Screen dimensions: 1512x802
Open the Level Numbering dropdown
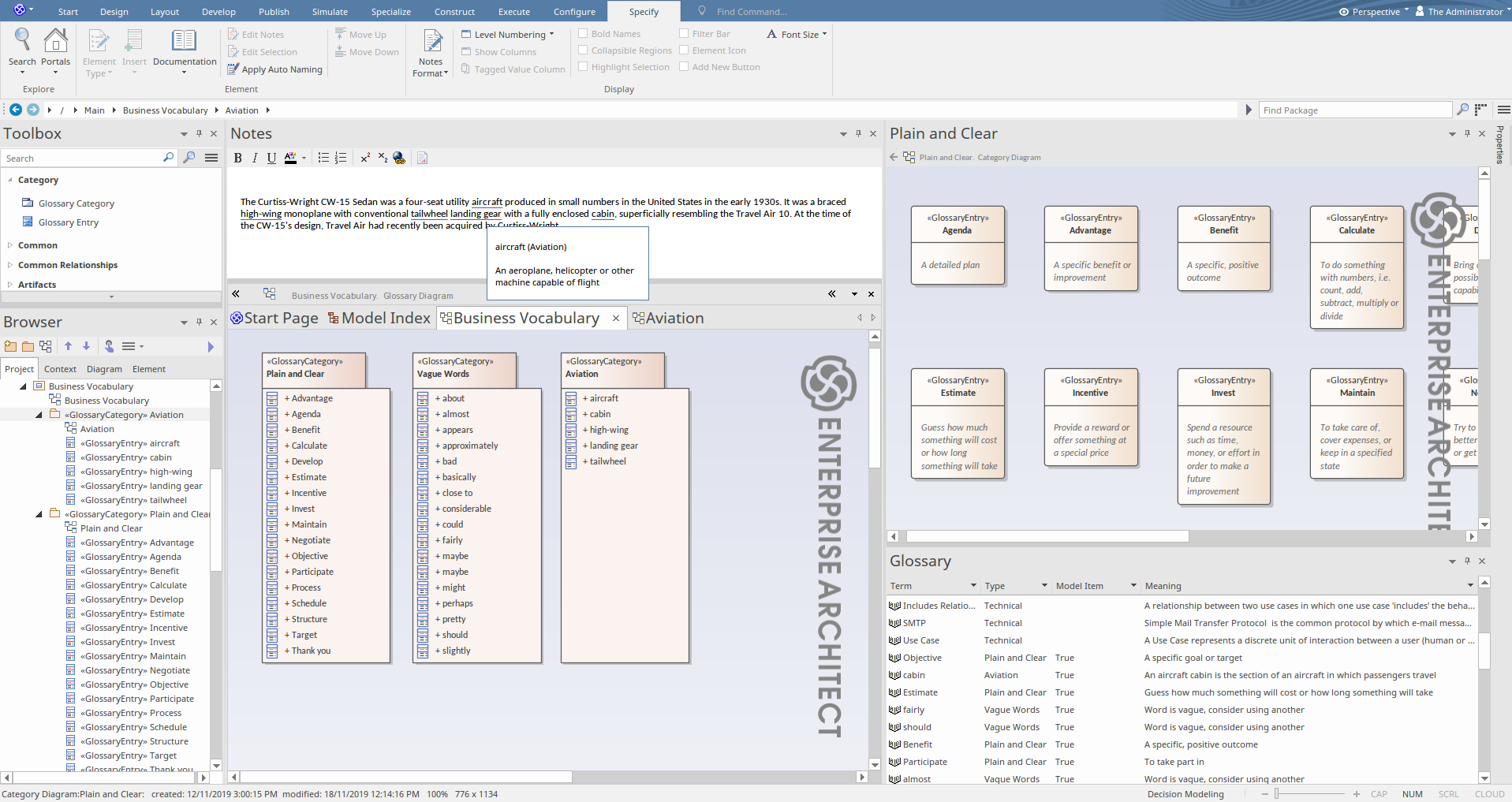click(x=510, y=35)
